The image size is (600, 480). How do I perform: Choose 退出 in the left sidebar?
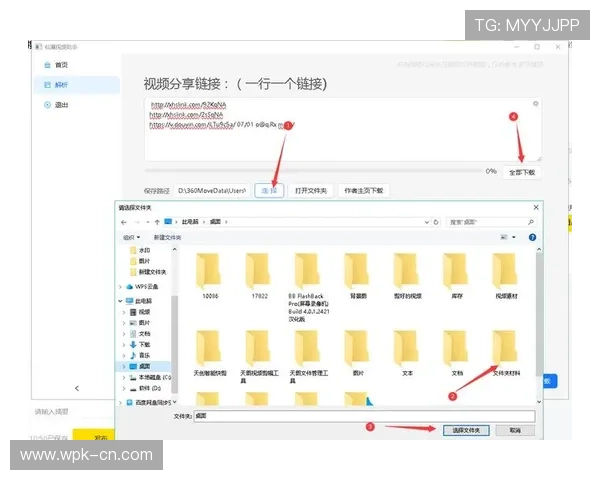tap(56, 105)
